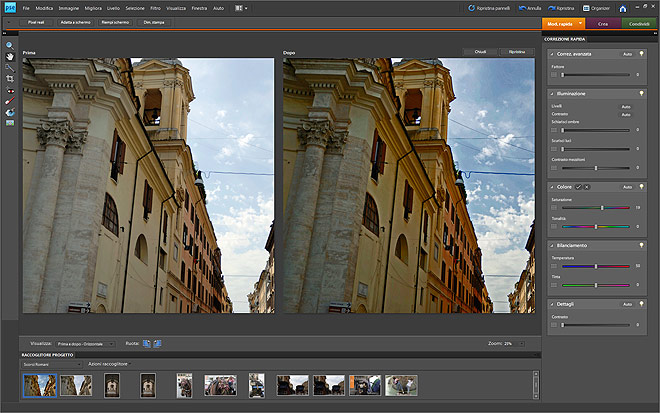
Task: Click the project bin vertical scrollbar
Action: (x=536, y=385)
